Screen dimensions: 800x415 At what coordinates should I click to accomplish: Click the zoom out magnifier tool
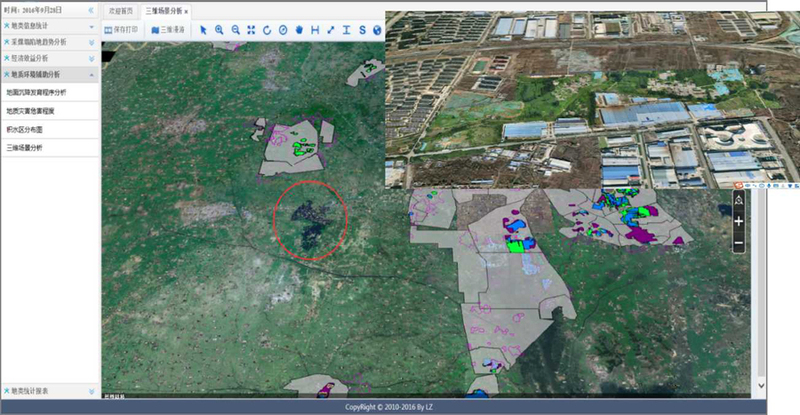235,30
